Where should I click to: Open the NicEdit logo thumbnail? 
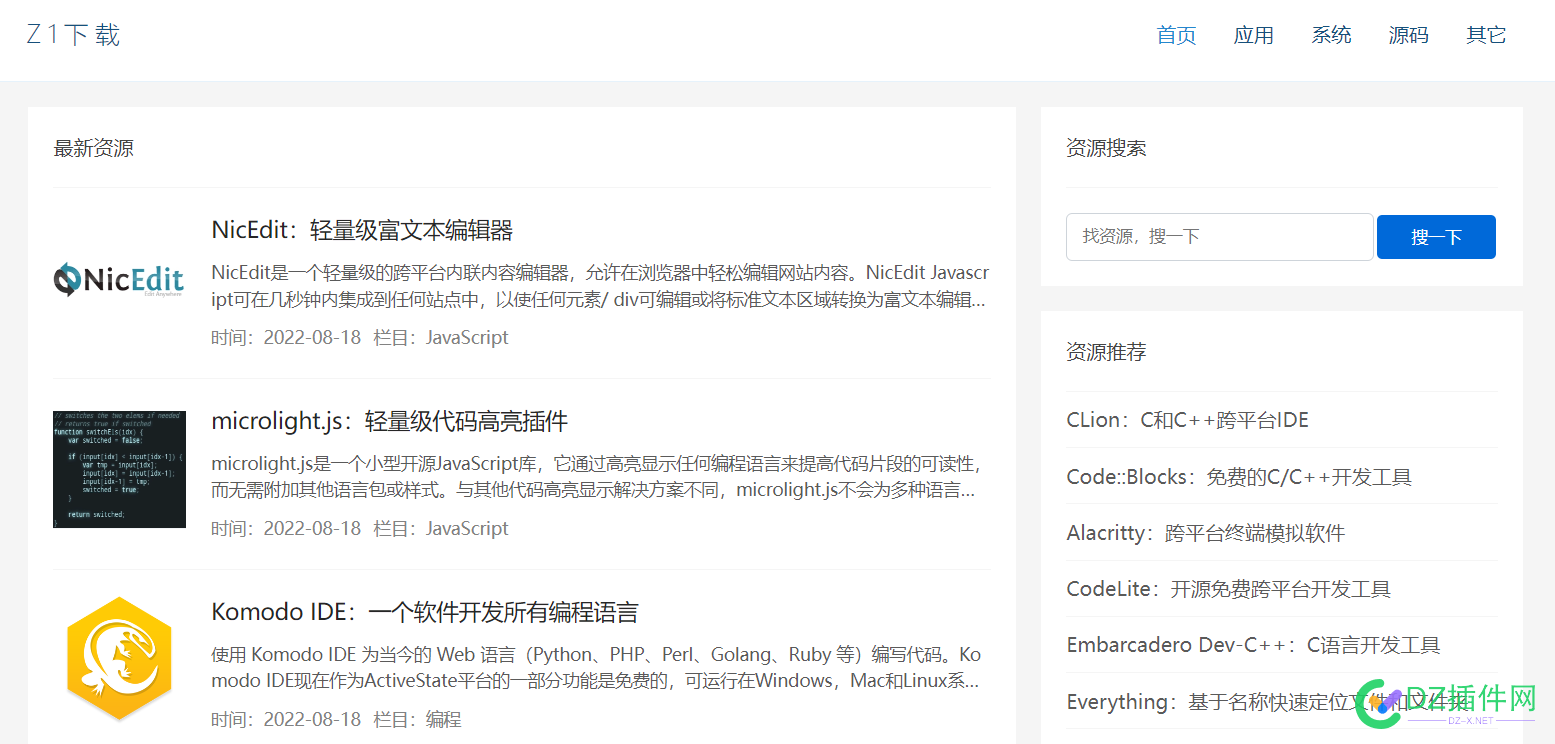(x=119, y=279)
